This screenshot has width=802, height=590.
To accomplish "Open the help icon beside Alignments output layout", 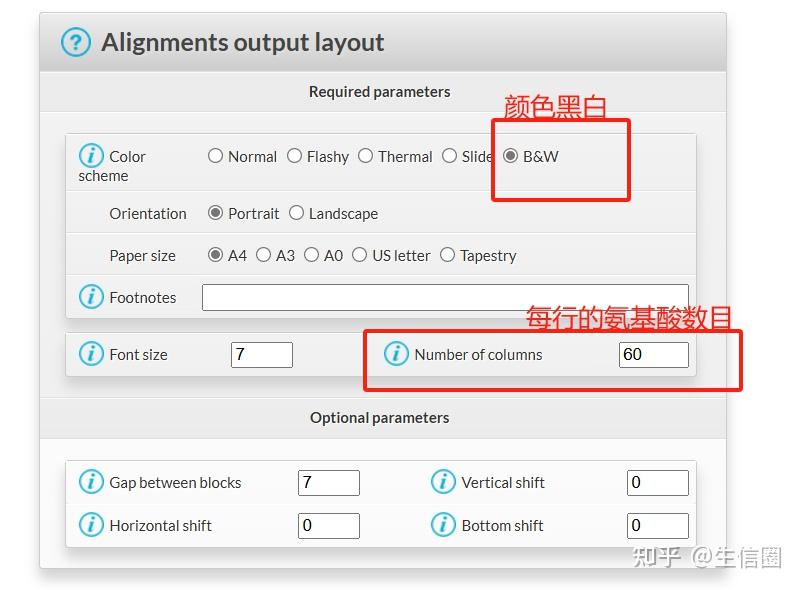I will (x=76, y=42).
